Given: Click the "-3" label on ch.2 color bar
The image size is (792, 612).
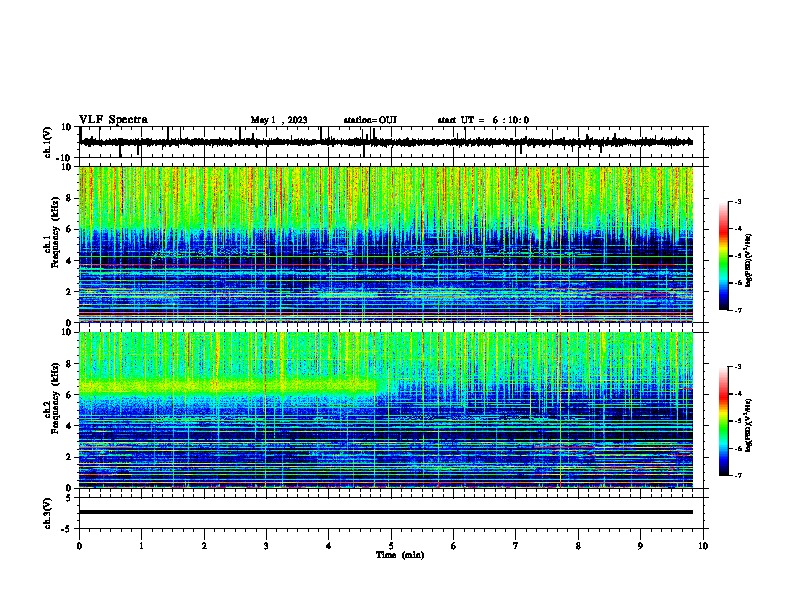Looking at the screenshot, I should click(737, 367).
